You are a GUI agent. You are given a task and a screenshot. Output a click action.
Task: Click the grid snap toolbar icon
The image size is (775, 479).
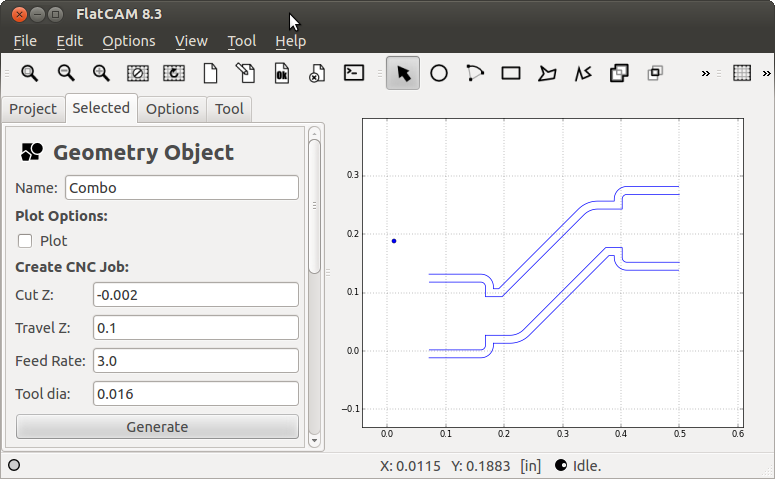click(742, 73)
